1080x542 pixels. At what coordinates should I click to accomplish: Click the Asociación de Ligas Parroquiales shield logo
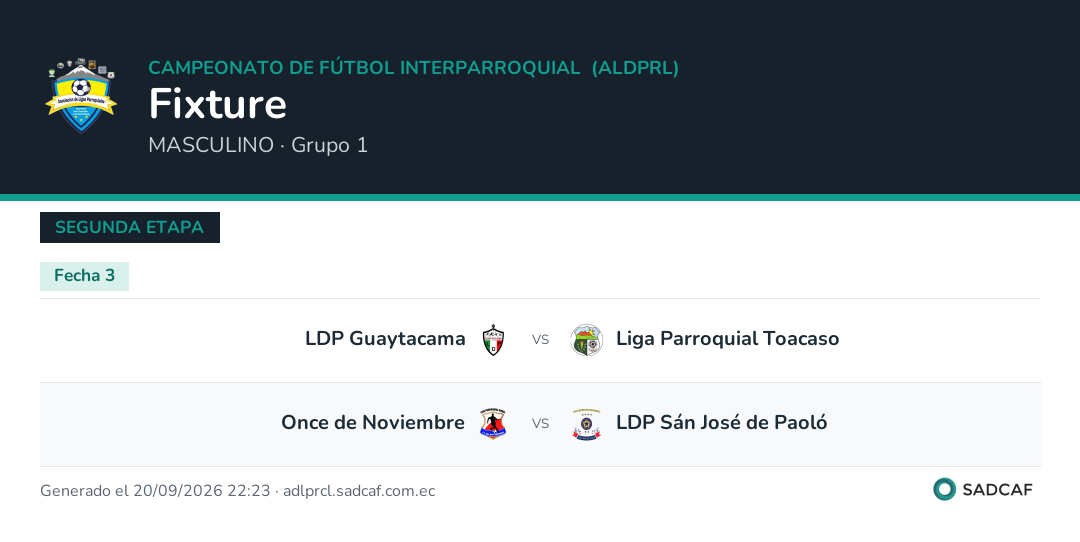click(x=81, y=96)
